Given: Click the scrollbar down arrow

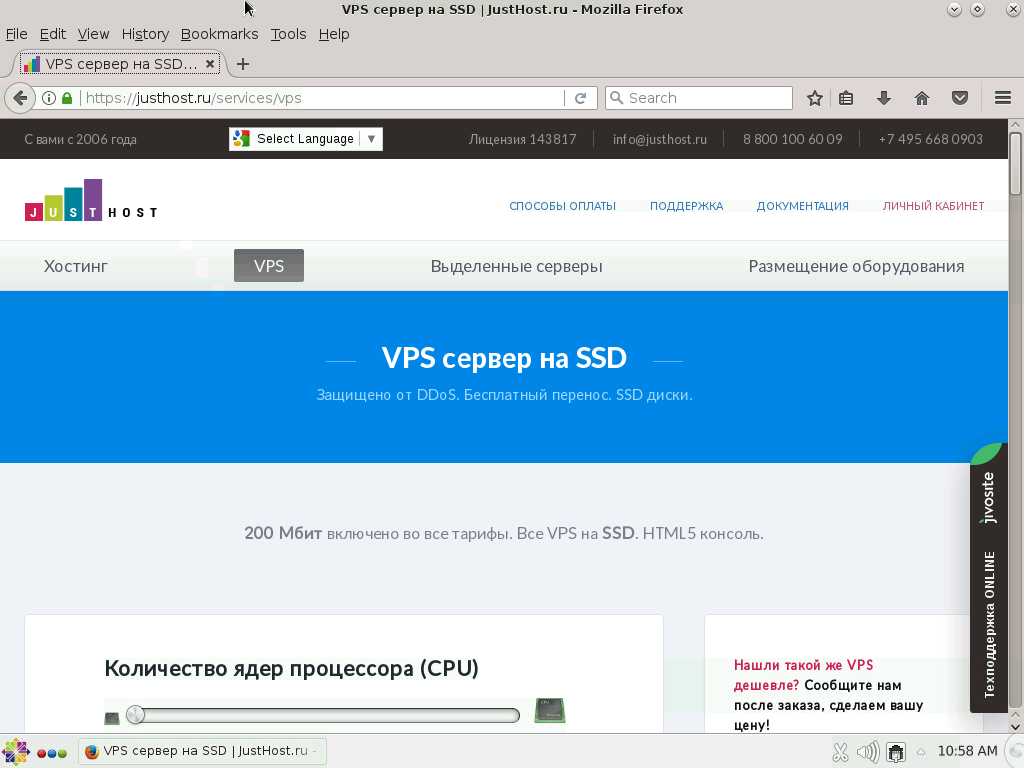Looking at the screenshot, I should (x=1015, y=726).
